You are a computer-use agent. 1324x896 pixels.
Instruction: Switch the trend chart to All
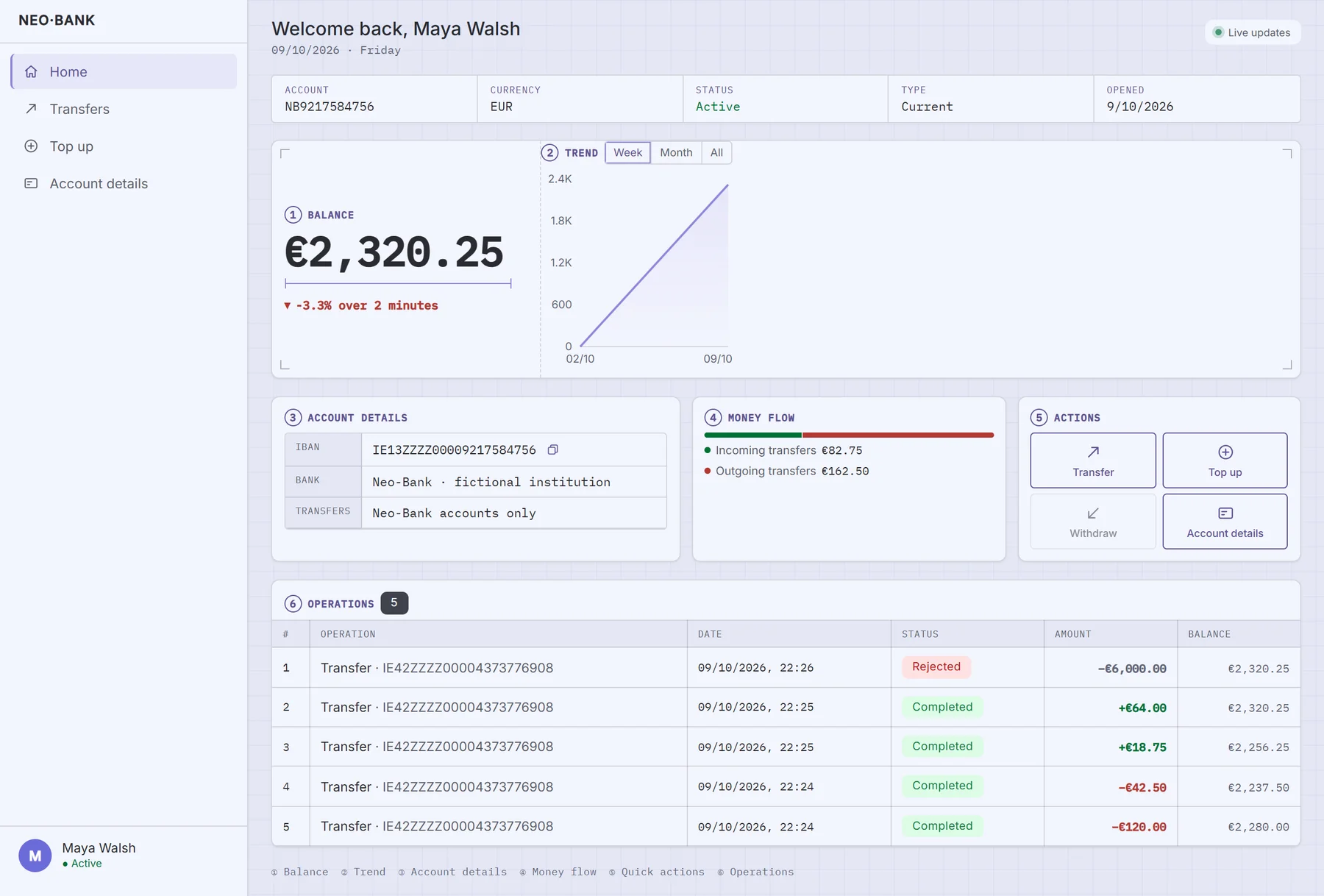click(716, 152)
